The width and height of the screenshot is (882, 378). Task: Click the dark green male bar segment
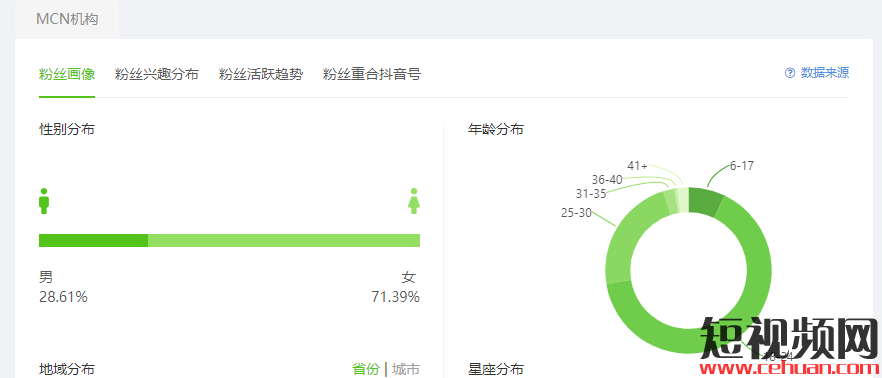click(93, 240)
